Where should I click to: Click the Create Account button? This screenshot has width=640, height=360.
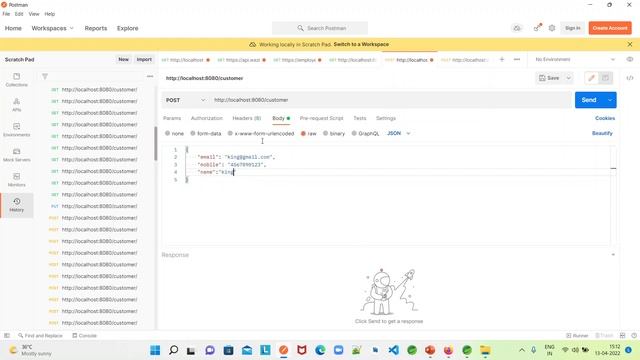click(610, 28)
